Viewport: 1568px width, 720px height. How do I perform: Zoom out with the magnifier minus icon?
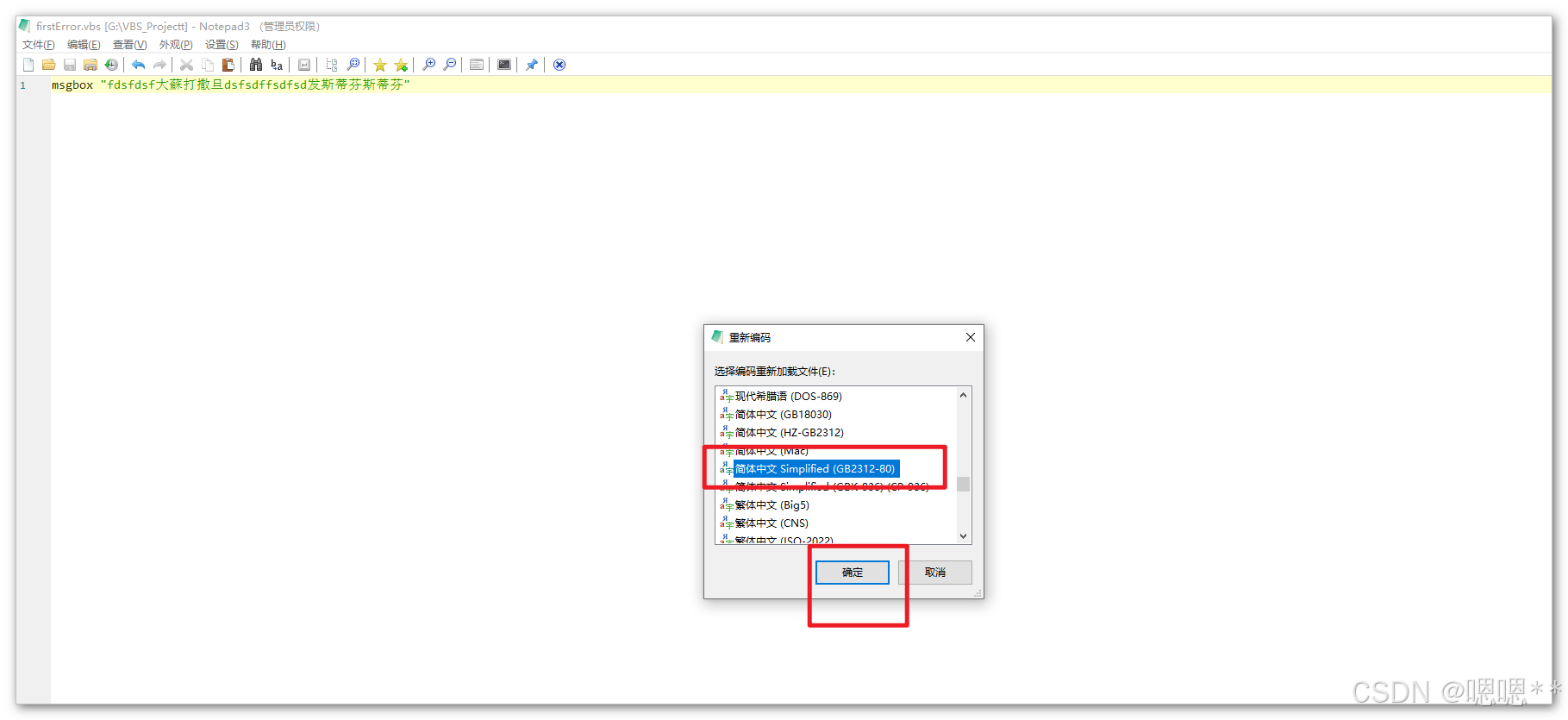(x=449, y=65)
